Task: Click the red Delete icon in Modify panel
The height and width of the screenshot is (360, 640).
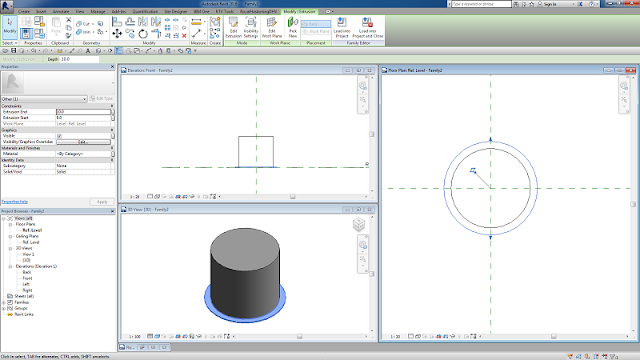Action: (x=184, y=36)
